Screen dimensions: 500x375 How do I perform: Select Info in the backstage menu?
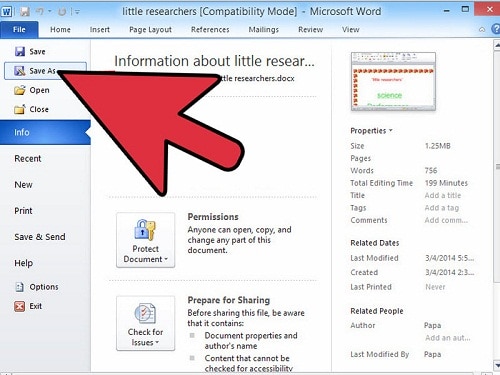(45, 132)
